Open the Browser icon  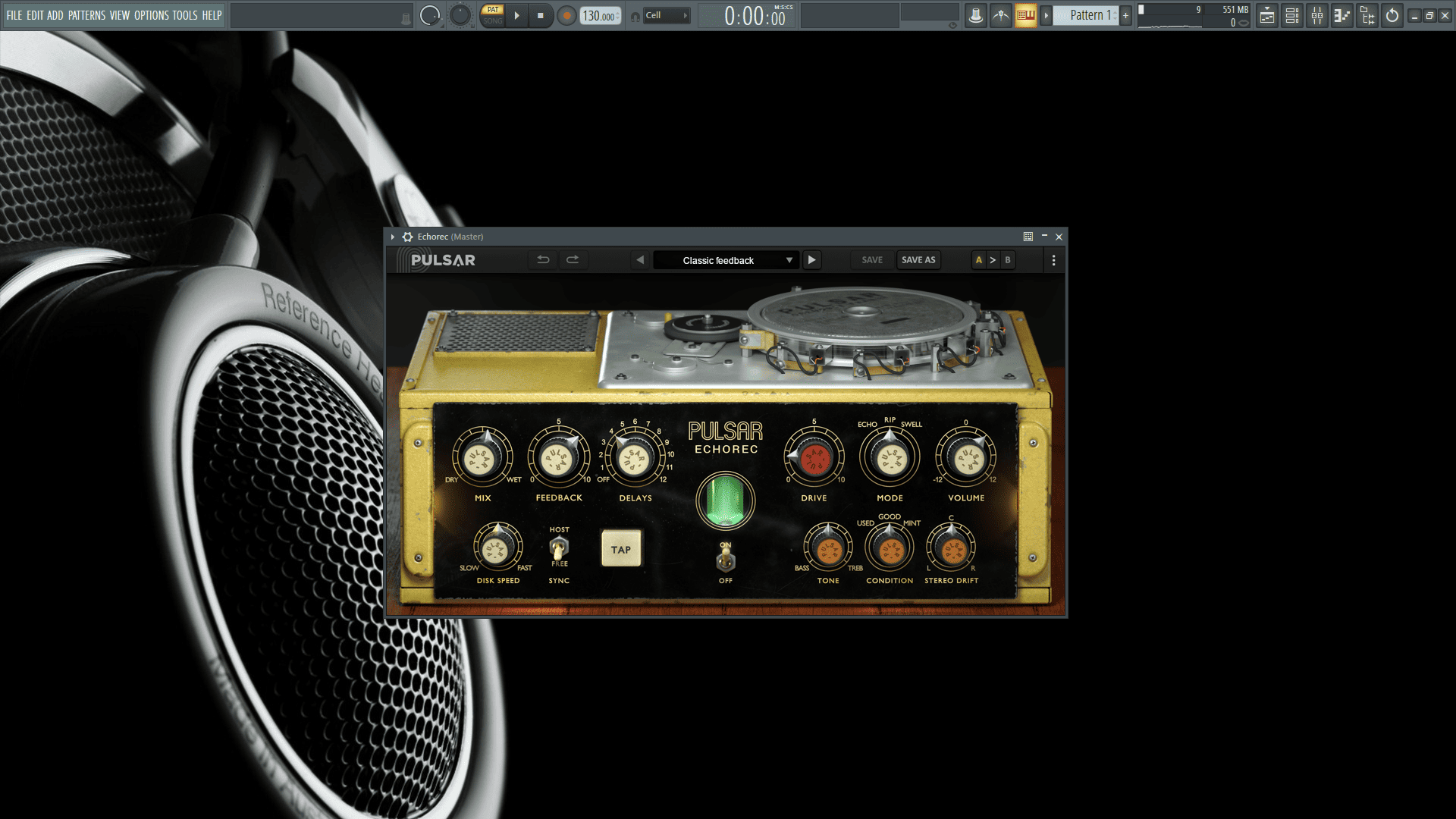tap(1367, 15)
